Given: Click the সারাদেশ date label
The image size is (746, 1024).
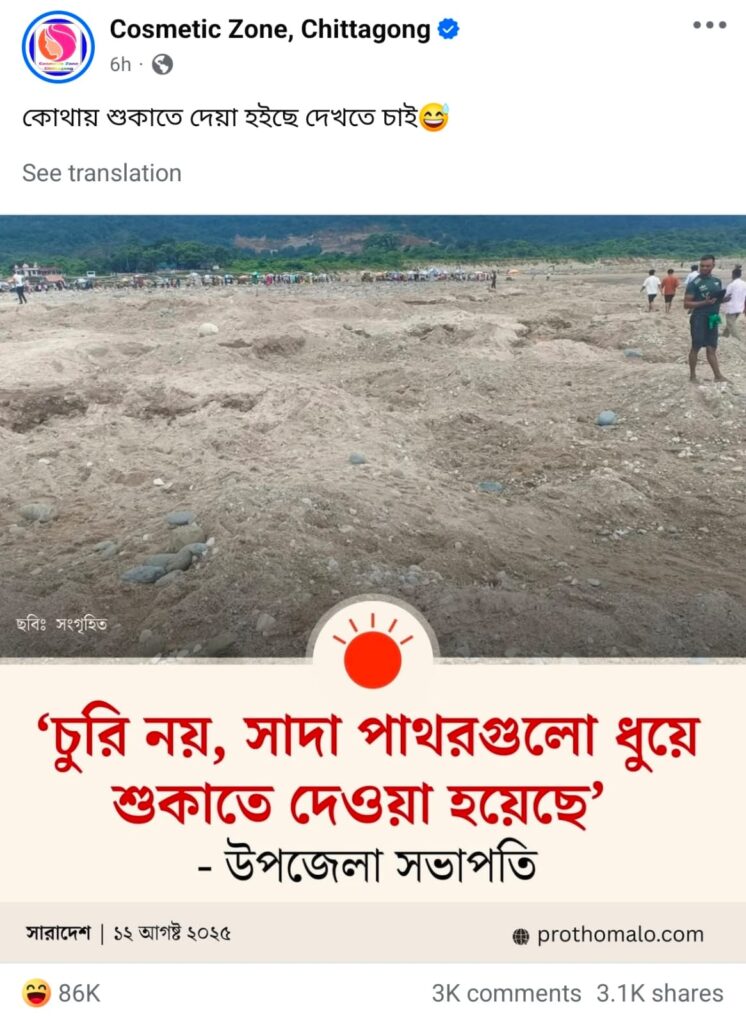Looking at the screenshot, I should (127, 933).
